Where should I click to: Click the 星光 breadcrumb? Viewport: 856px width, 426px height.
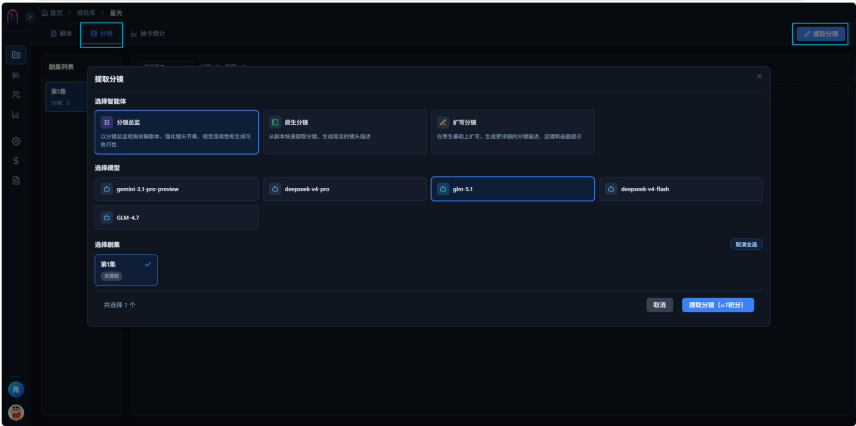pos(115,13)
